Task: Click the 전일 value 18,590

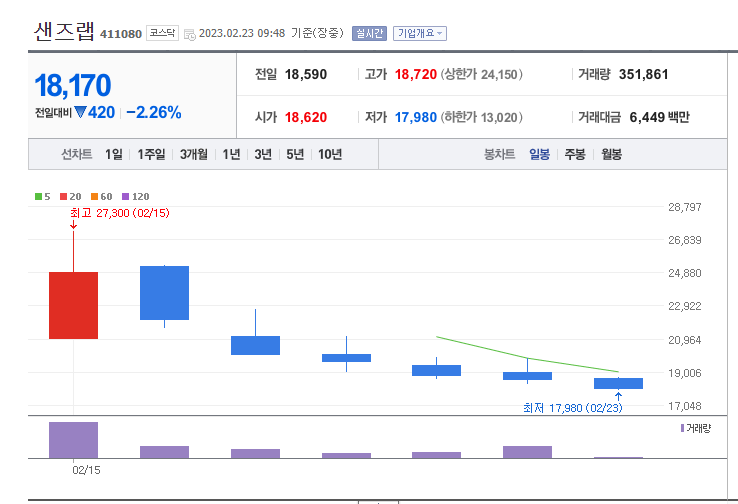Action: (x=306, y=74)
